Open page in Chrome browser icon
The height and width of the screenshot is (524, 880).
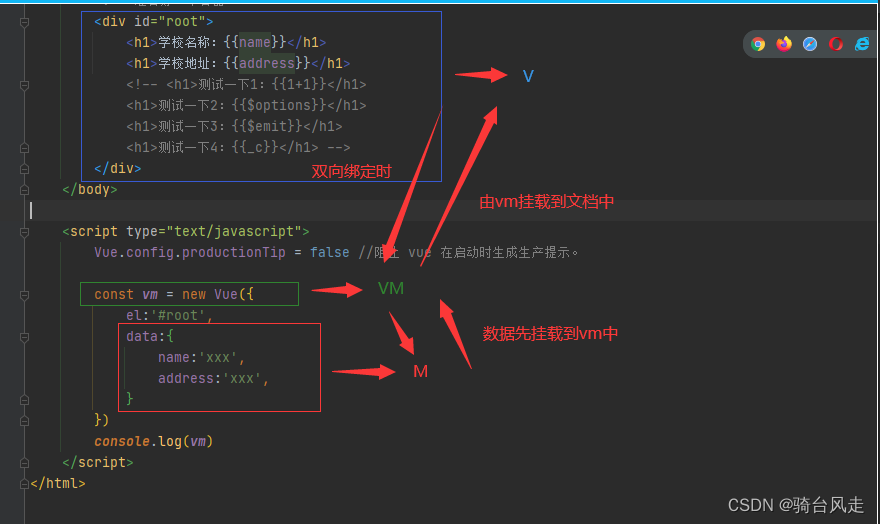pyautogui.click(x=758, y=44)
